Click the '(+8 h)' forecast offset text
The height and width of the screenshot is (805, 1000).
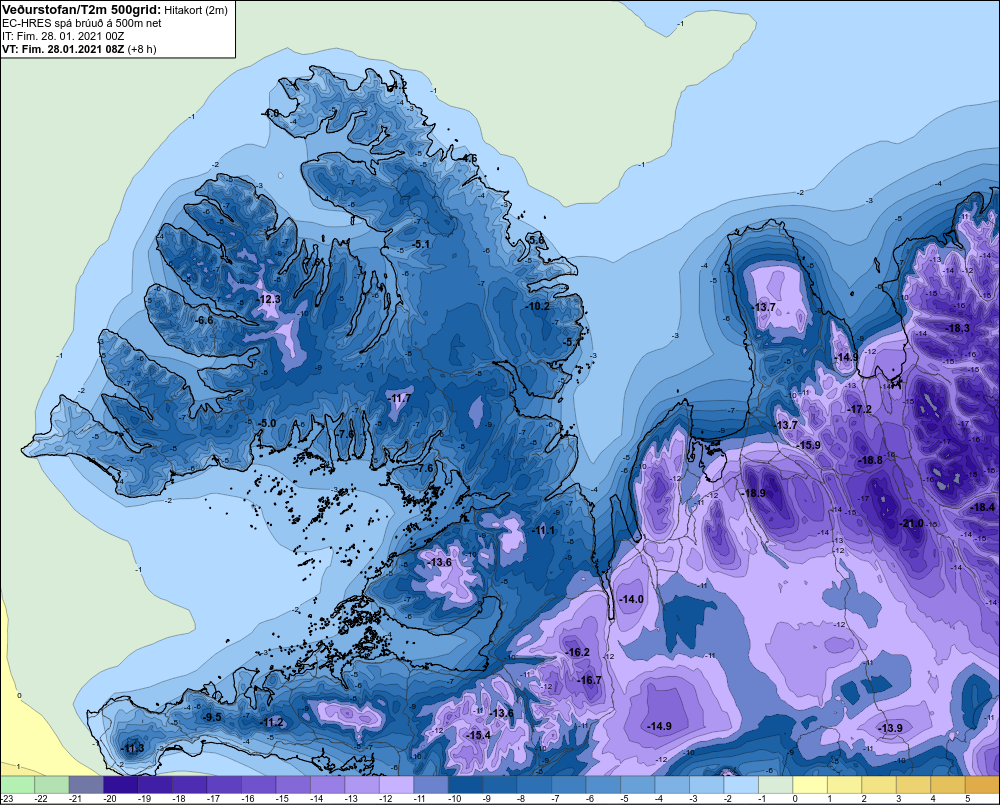(142, 49)
